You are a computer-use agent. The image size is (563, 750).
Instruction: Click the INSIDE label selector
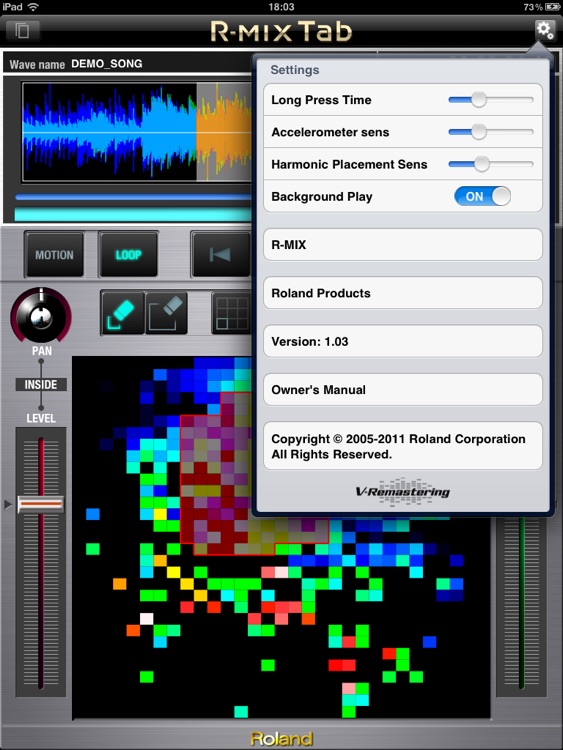pyautogui.click(x=41, y=385)
